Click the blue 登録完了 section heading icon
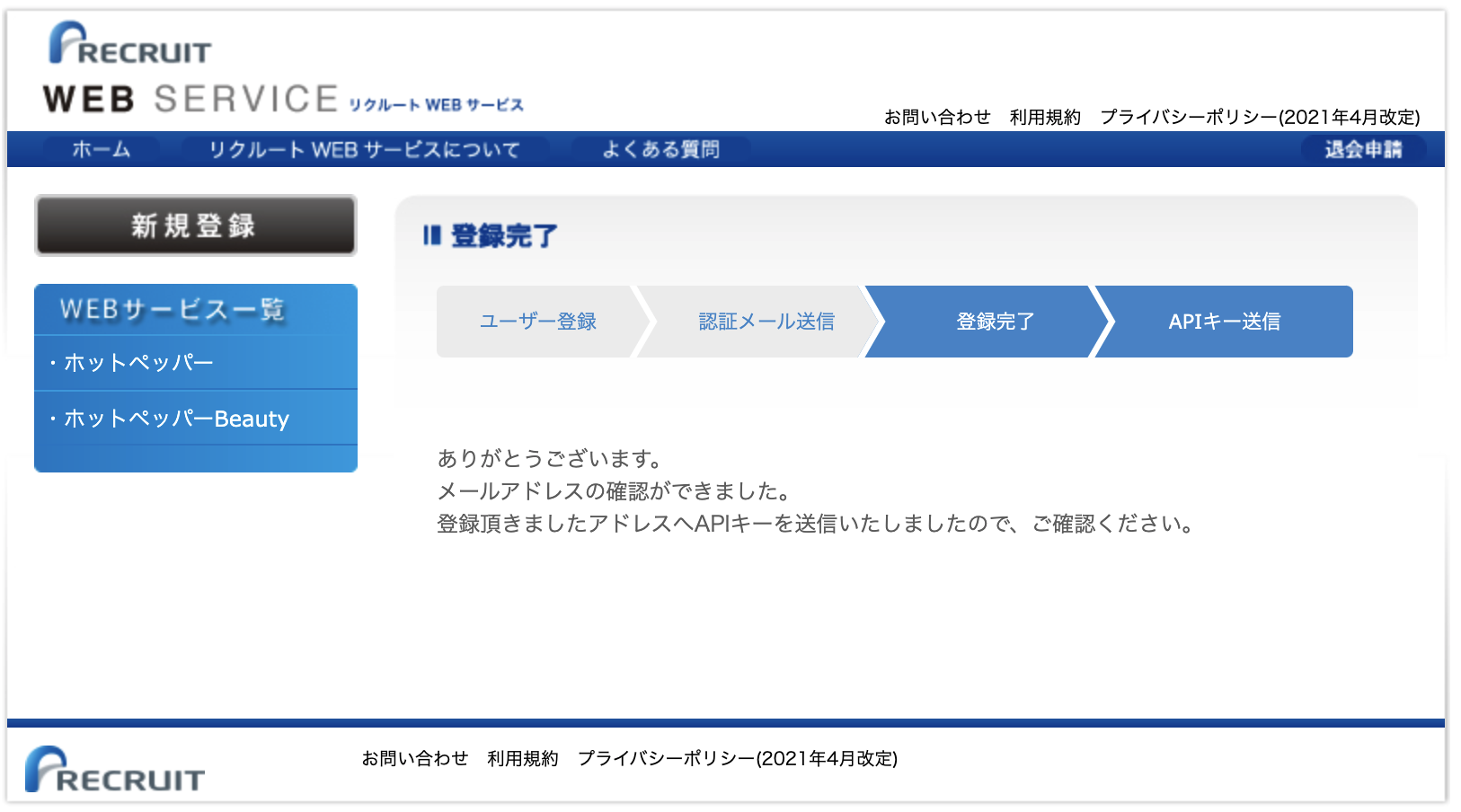Viewport: 1461px width, 812px height. 435,234
